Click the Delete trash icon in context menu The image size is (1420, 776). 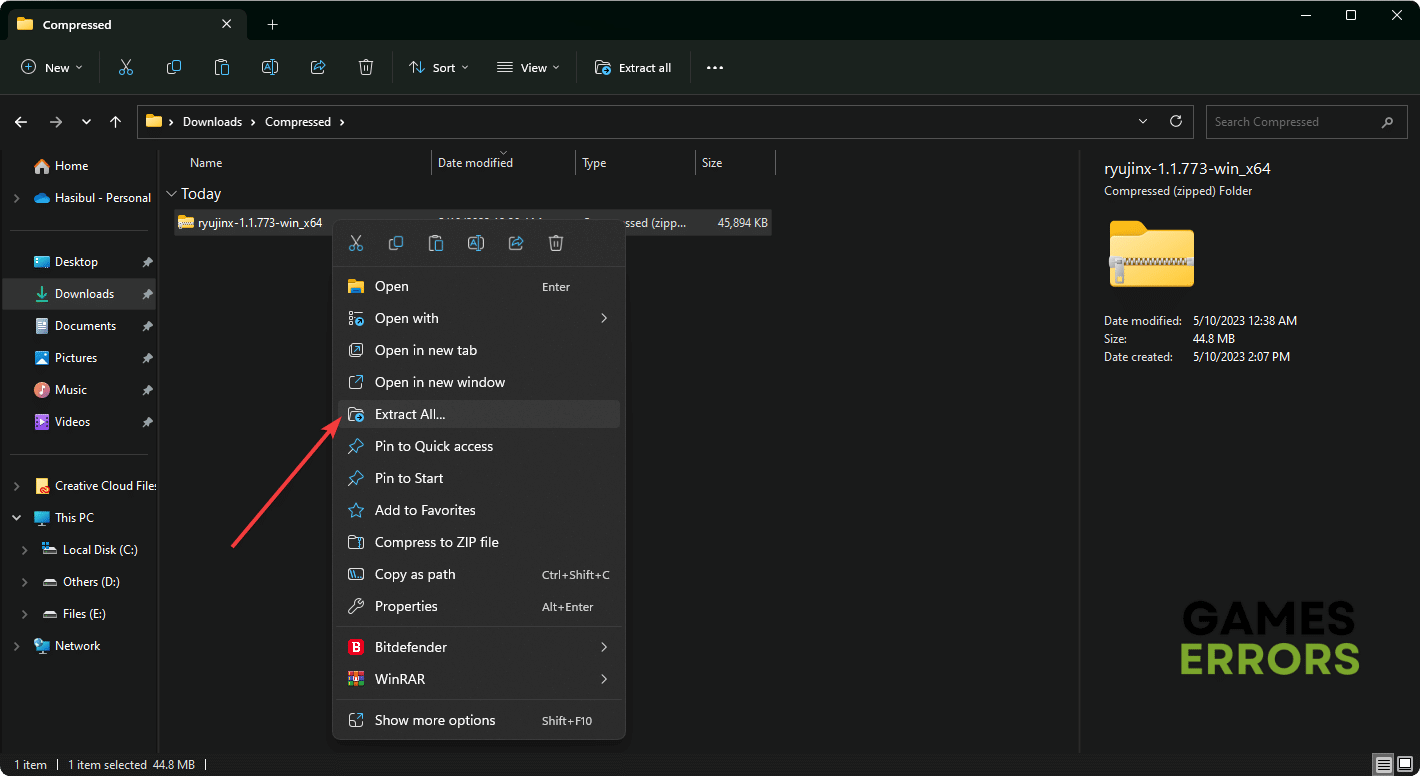point(556,243)
